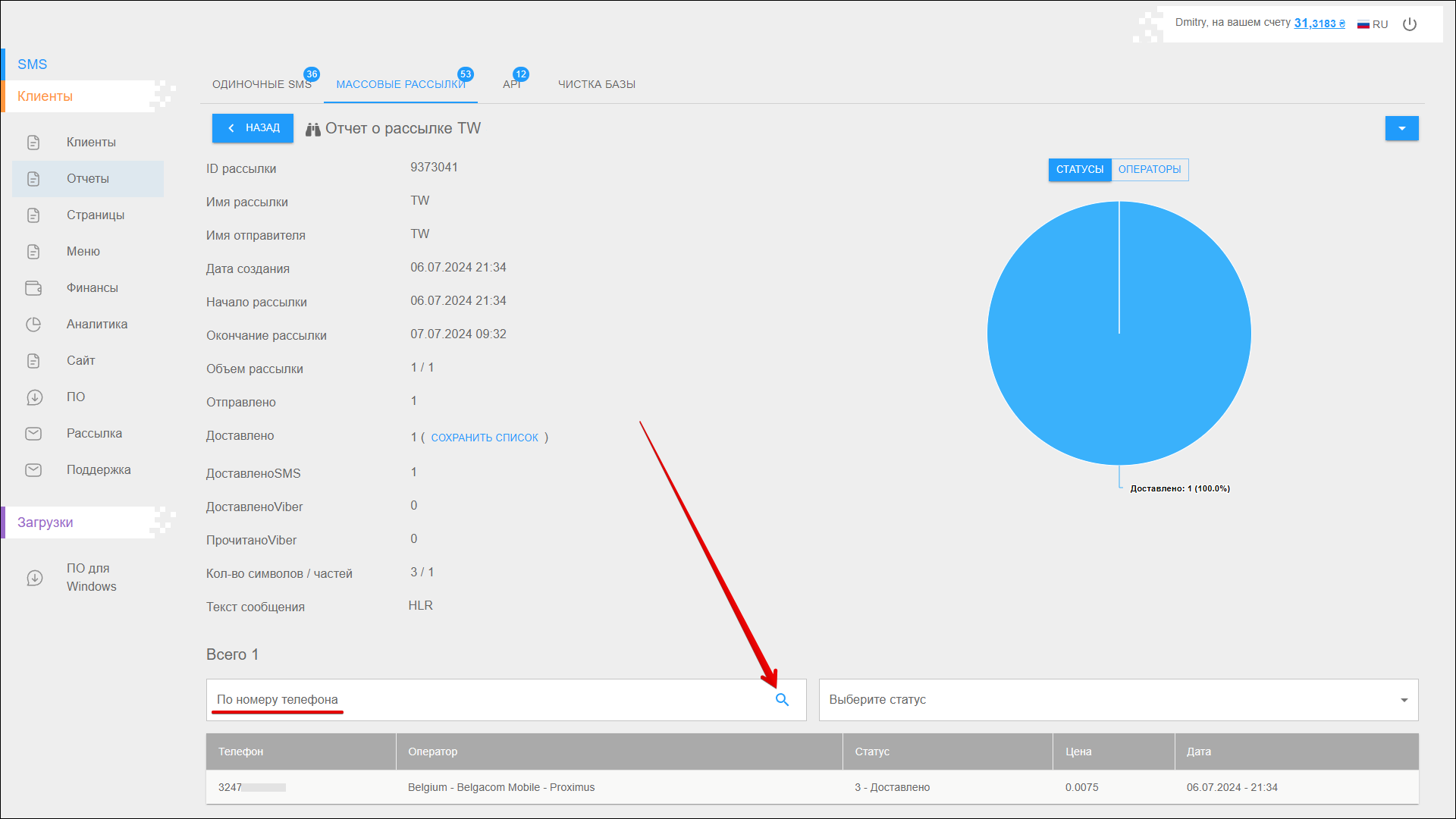Screen dimensions: 1456x819
Task: Click the Финансы wallet icon
Action: tap(33, 288)
